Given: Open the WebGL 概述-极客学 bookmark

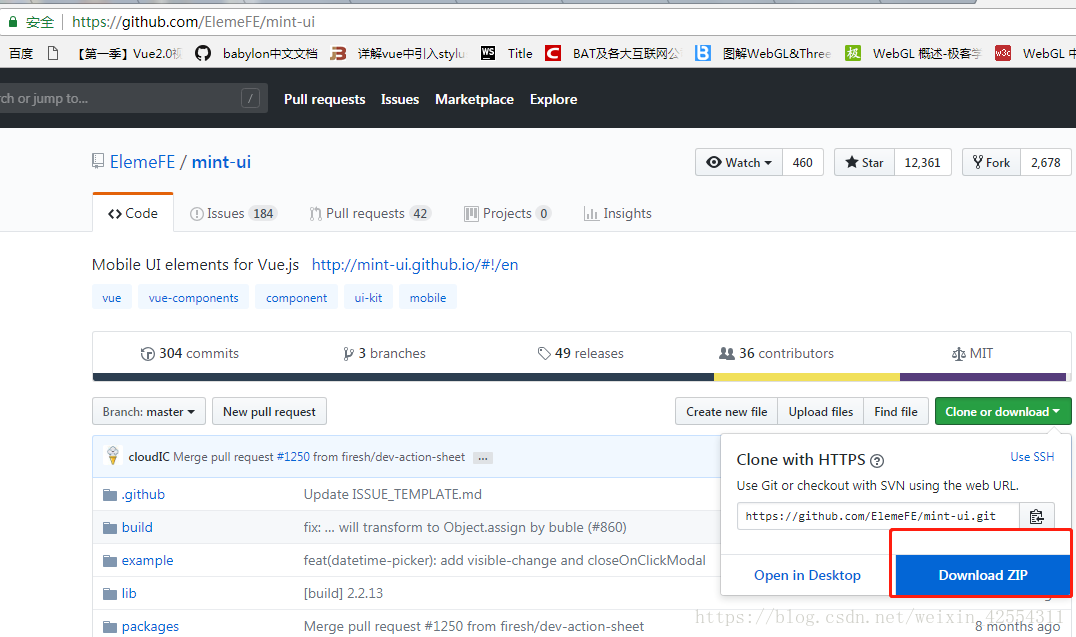Looking at the screenshot, I should pyautogui.click(x=913, y=54).
